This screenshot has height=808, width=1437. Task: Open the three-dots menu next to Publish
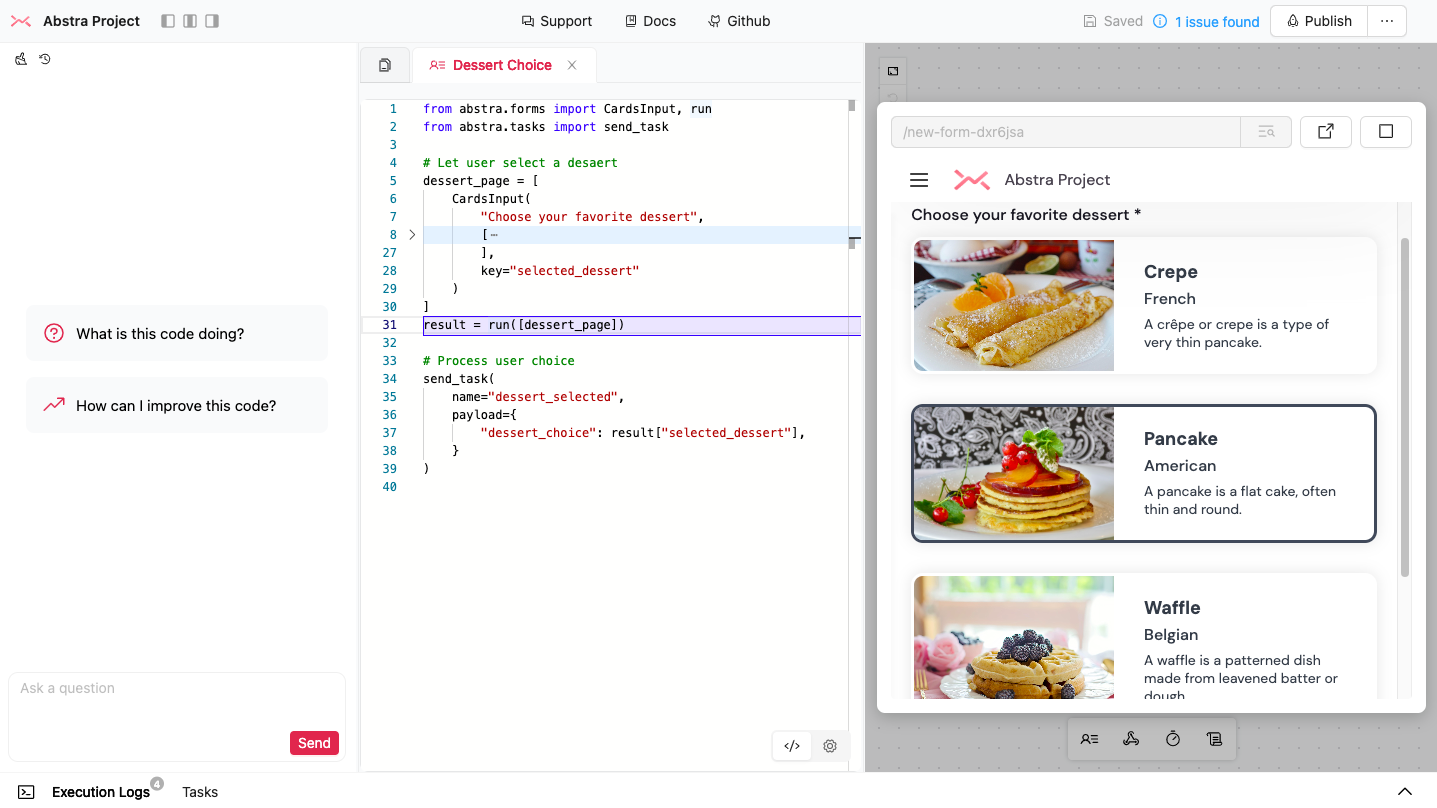tap(1386, 21)
